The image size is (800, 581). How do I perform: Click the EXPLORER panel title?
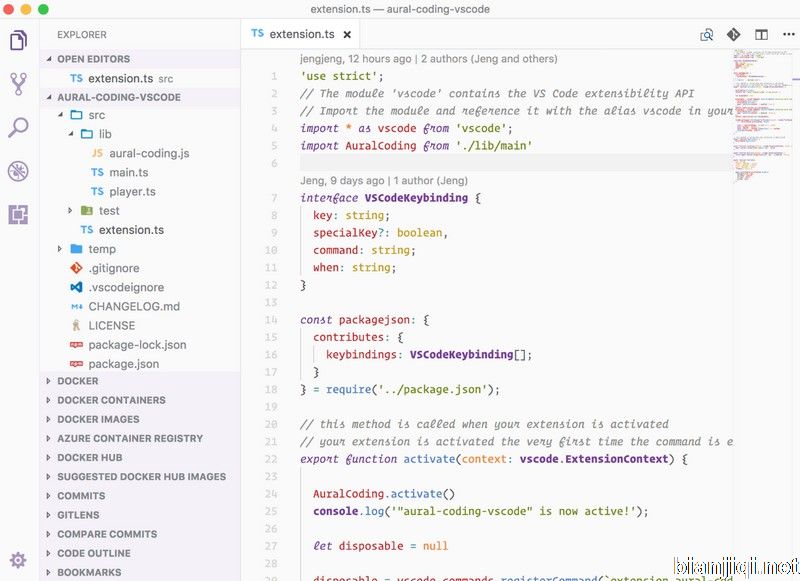pos(82,35)
